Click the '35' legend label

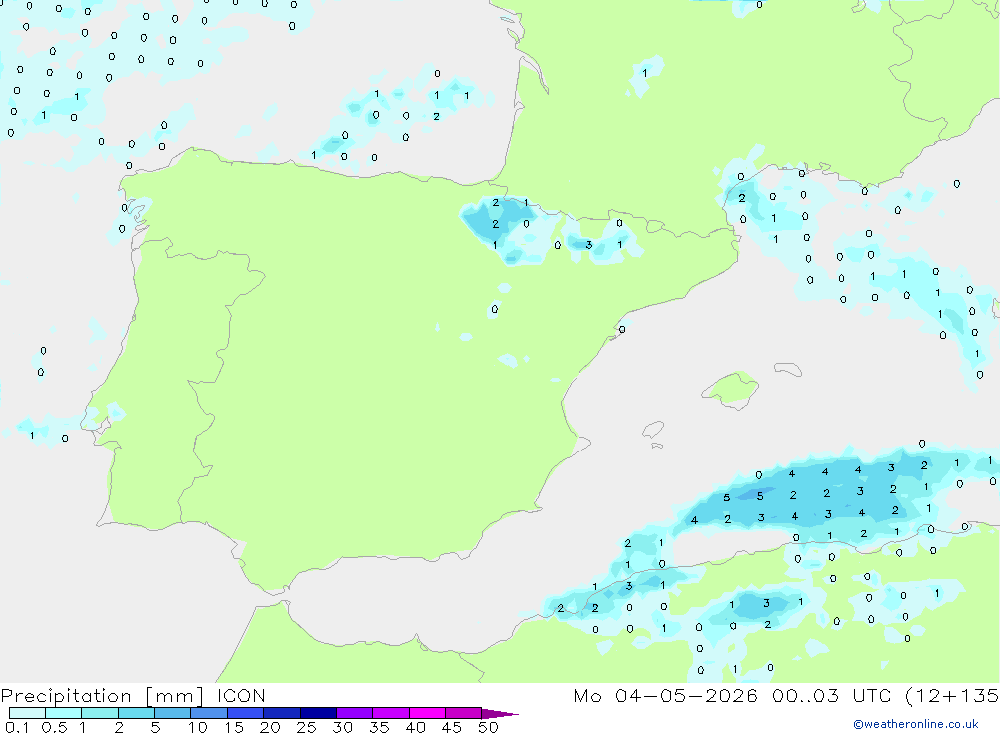379,727
